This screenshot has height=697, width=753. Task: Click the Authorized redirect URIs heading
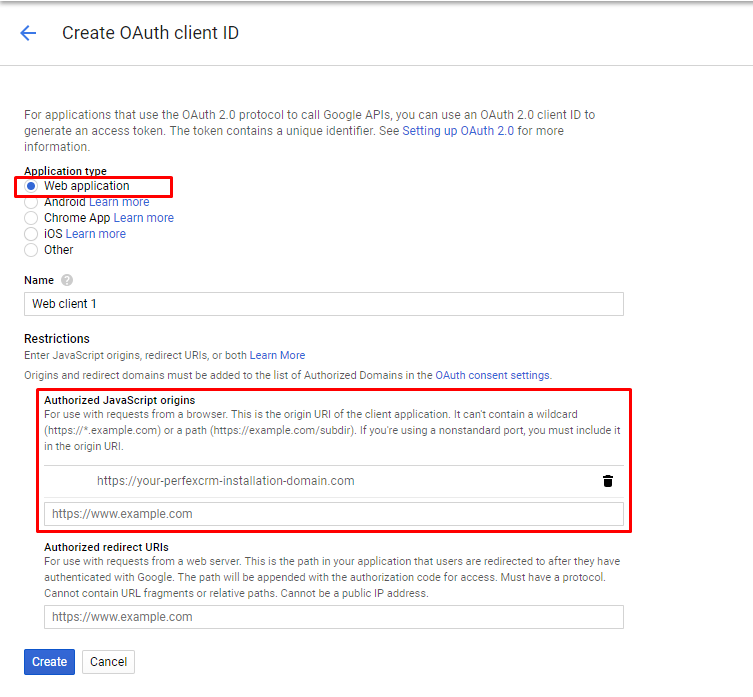click(106, 547)
